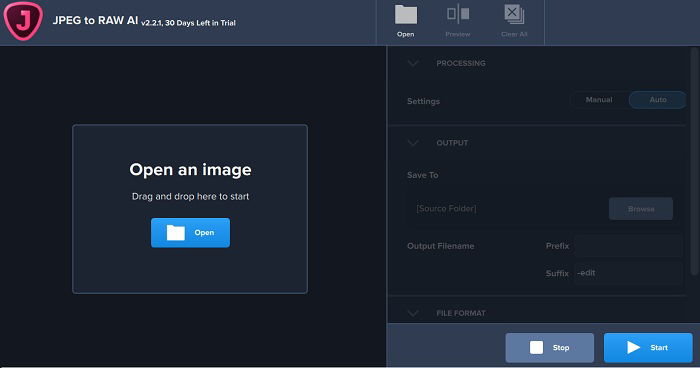
Task: Click the trial version text in title
Action: 188,23
